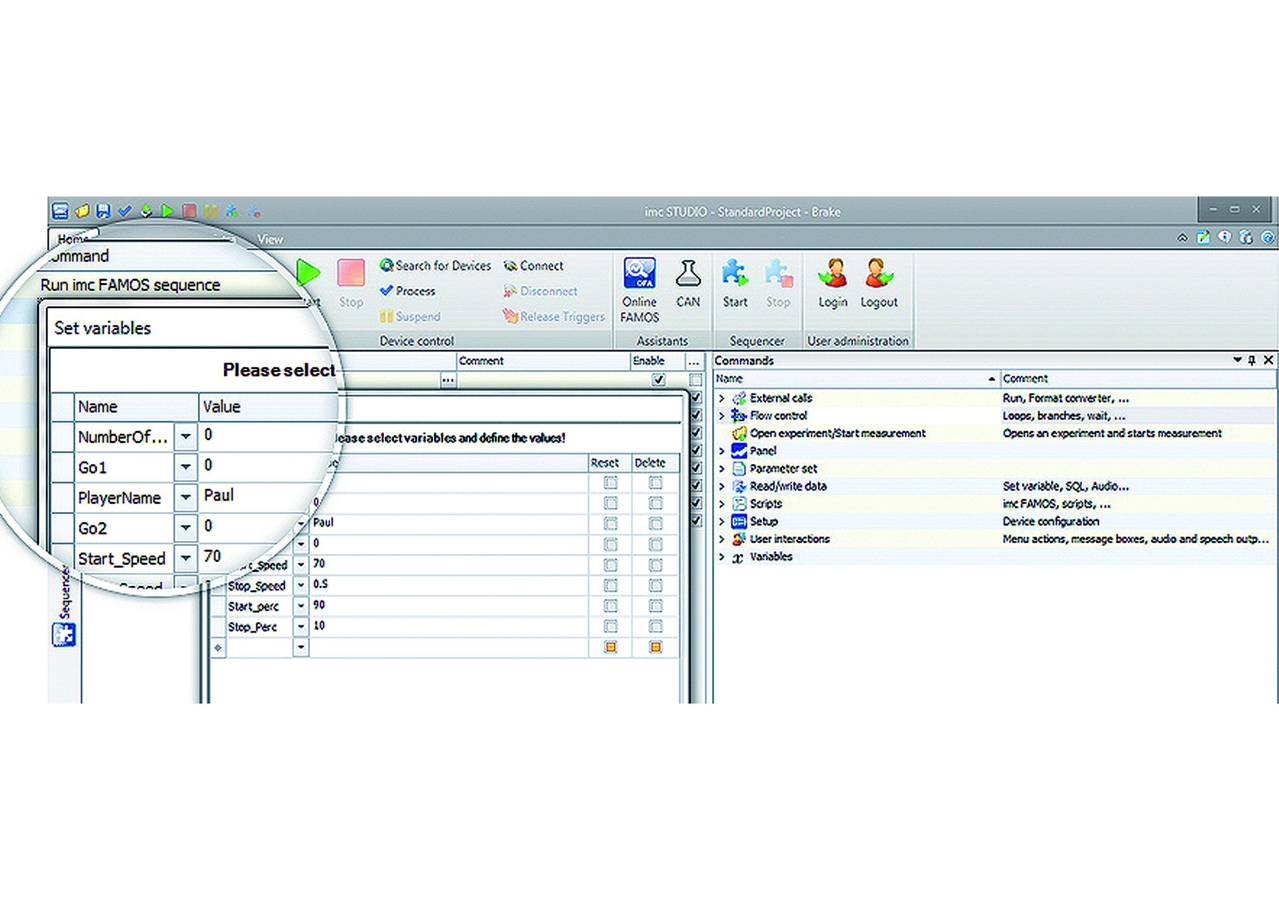
Task: Click the ellipsis browse button beside the Comment field
Action: coord(447,380)
